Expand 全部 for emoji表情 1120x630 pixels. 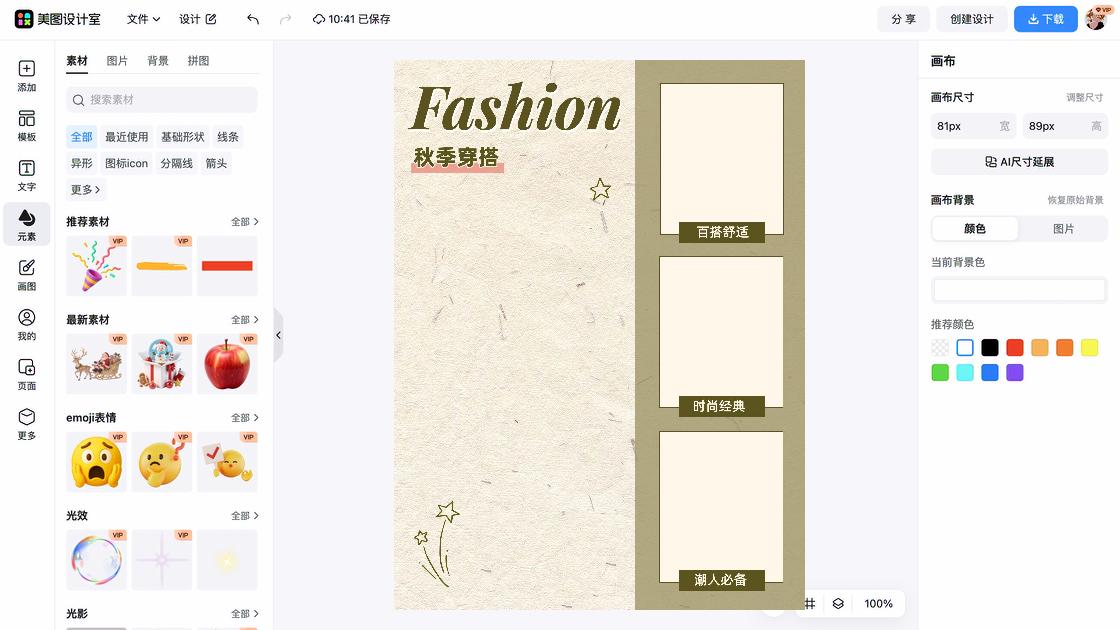(244, 418)
